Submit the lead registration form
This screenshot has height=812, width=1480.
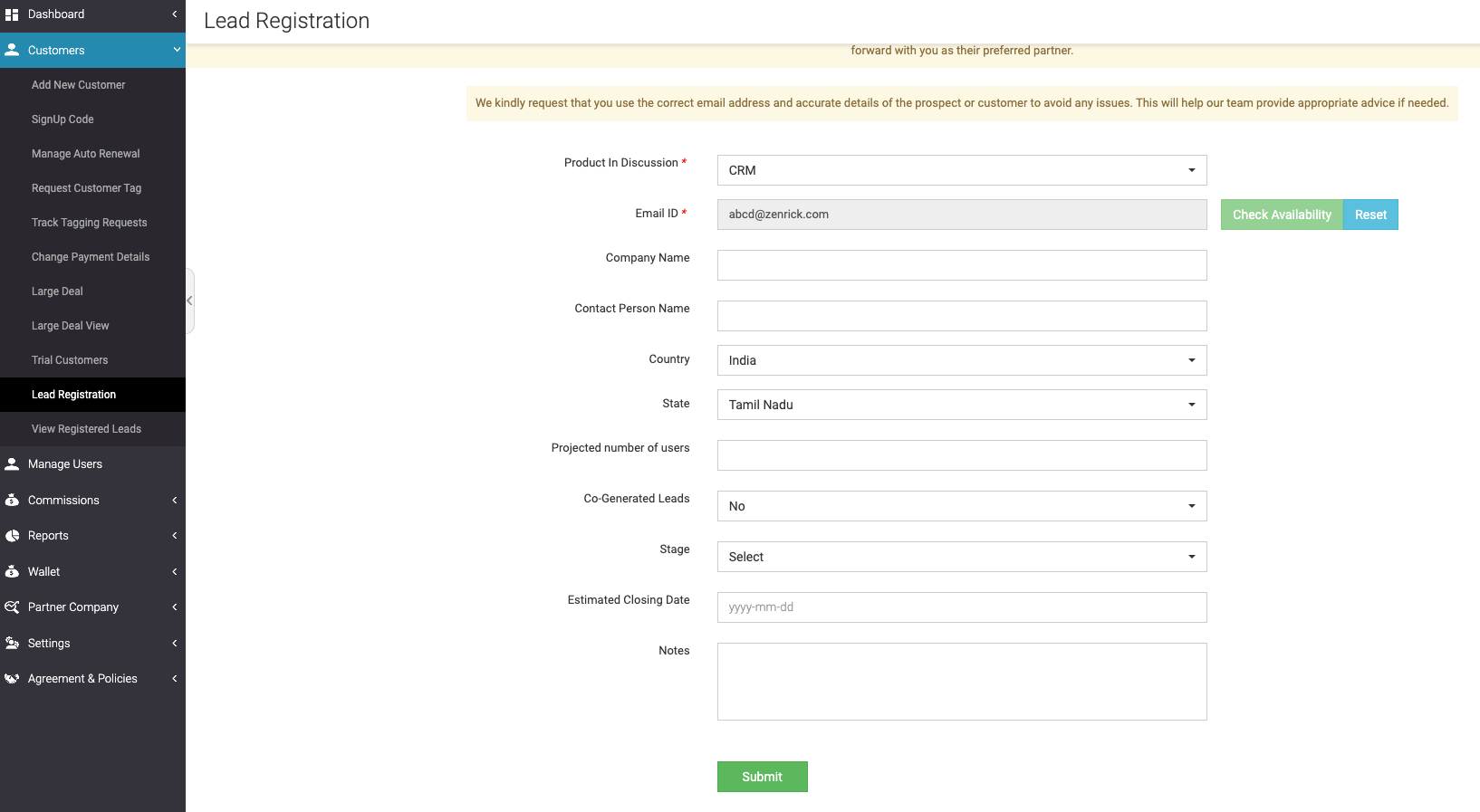[762, 777]
